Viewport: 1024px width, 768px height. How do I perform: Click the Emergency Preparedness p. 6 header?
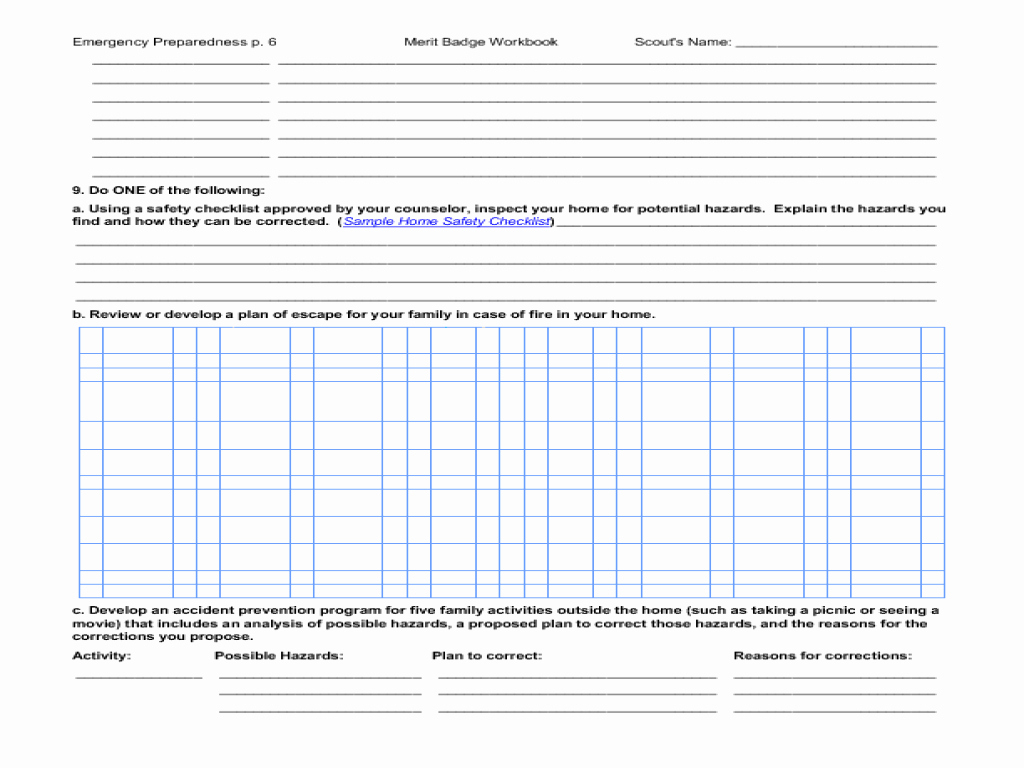174,42
